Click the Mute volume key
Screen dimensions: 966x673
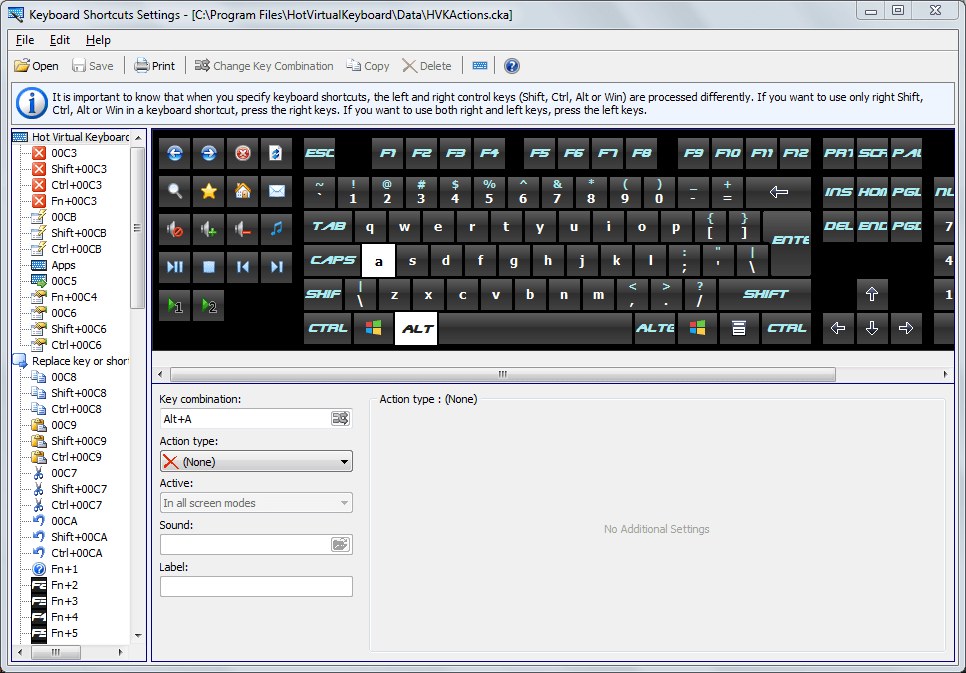[x=175, y=230]
